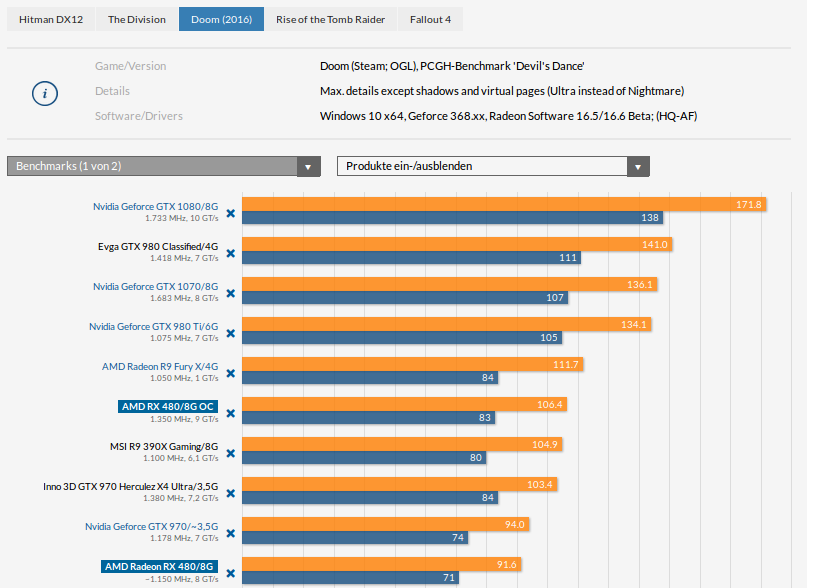Open Nvidia Geforce GTX 1070/8G link
This screenshot has height=588, width=829.
pos(155,287)
